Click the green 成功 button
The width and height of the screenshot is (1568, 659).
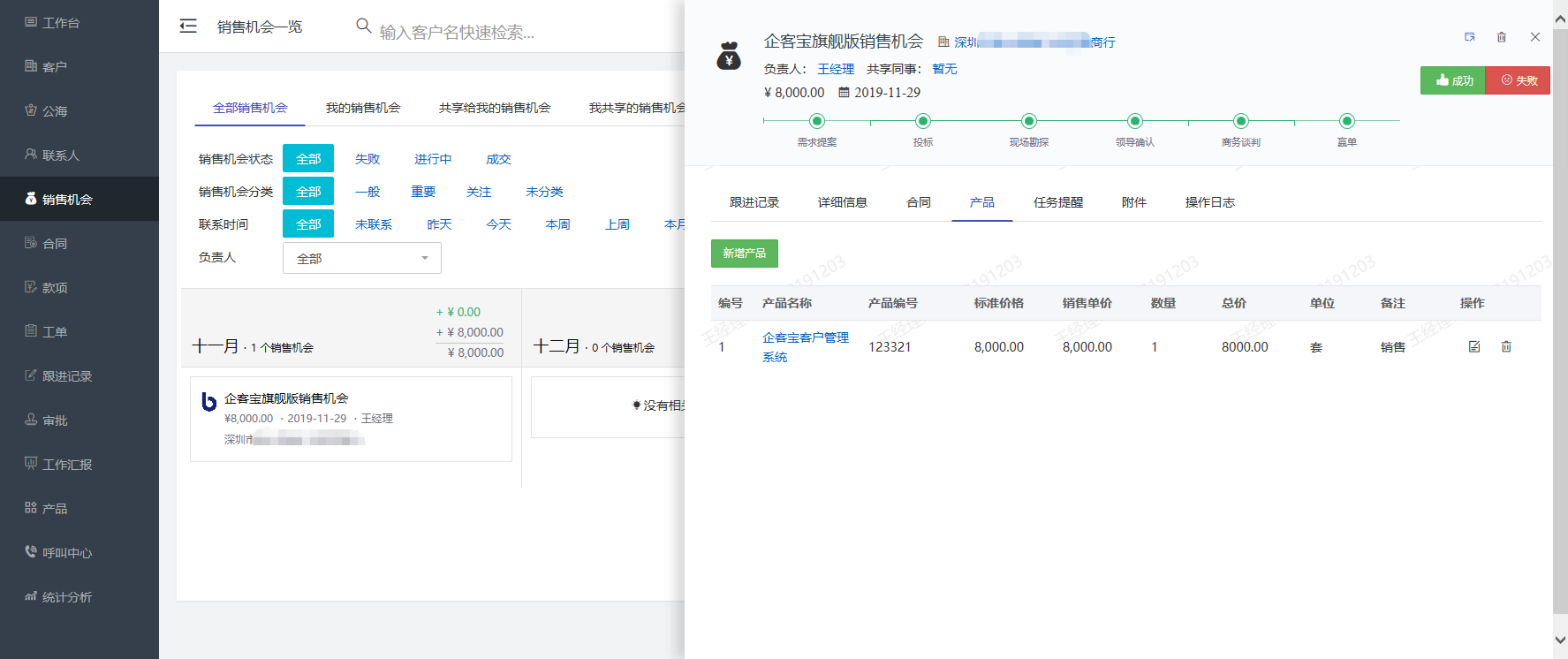(x=1453, y=80)
